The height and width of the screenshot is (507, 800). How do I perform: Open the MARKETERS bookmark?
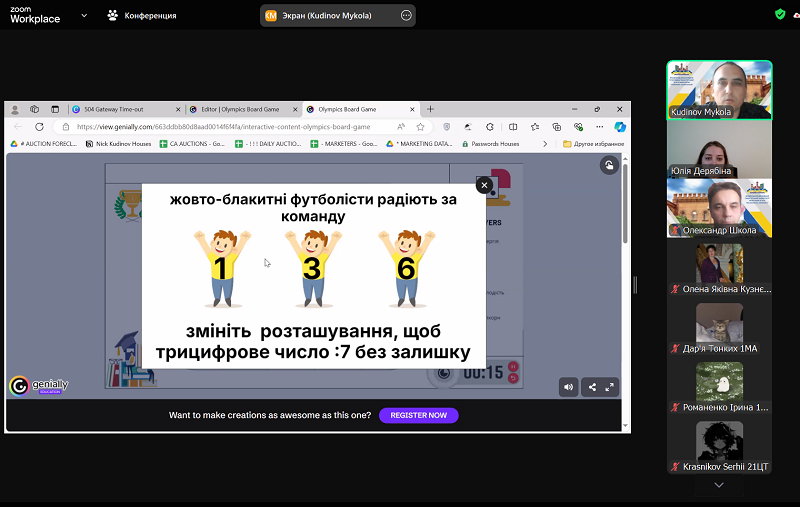click(344, 144)
